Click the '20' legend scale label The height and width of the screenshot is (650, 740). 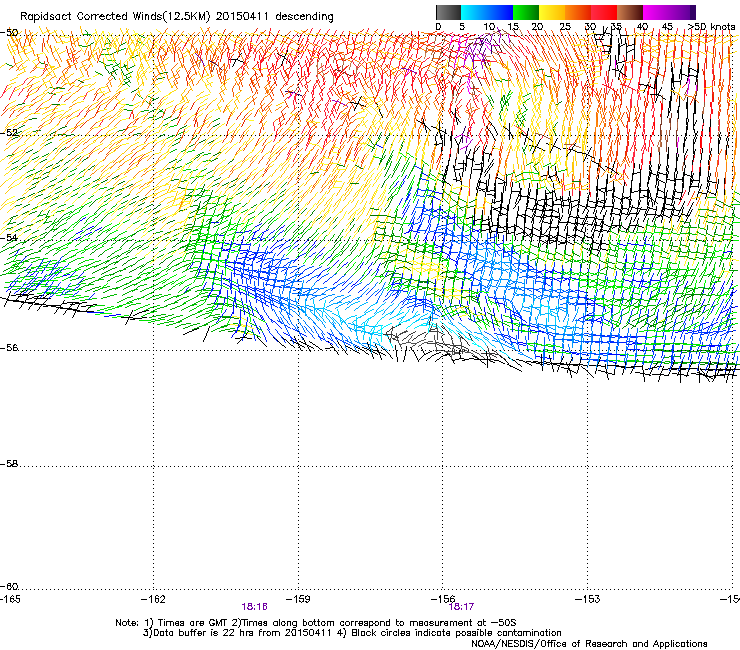coord(537,27)
